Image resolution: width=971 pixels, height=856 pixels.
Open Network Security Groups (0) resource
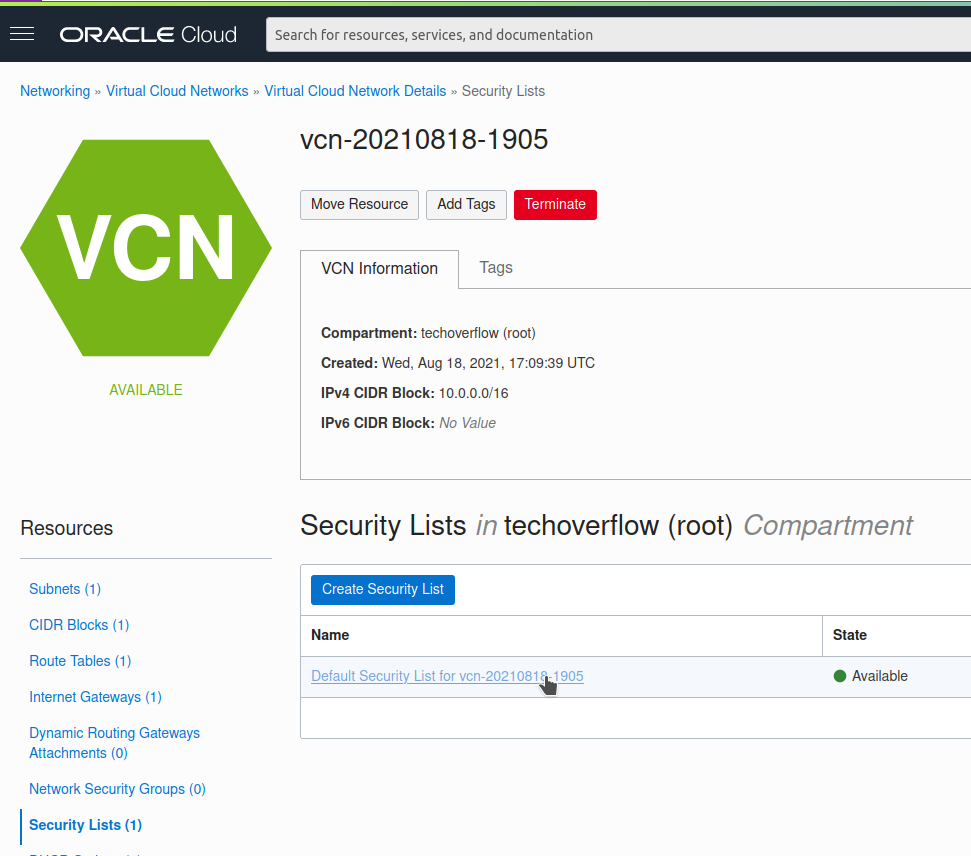click(x=118, y=788)
